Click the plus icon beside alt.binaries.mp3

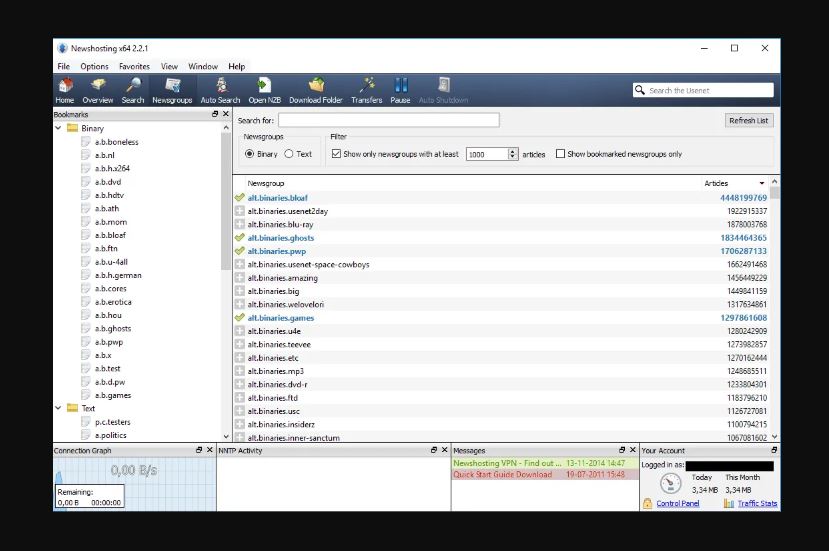240,371
